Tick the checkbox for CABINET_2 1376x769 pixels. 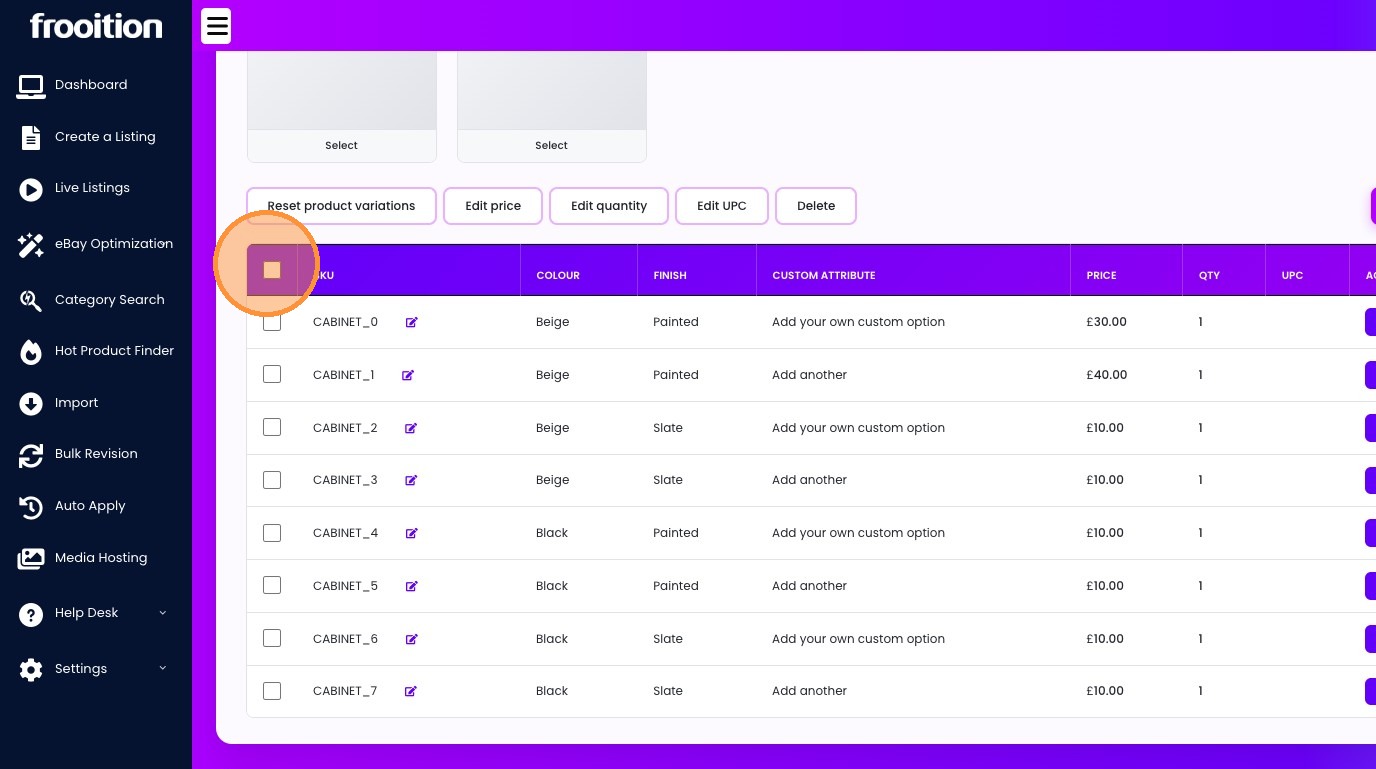coord(272,427)
